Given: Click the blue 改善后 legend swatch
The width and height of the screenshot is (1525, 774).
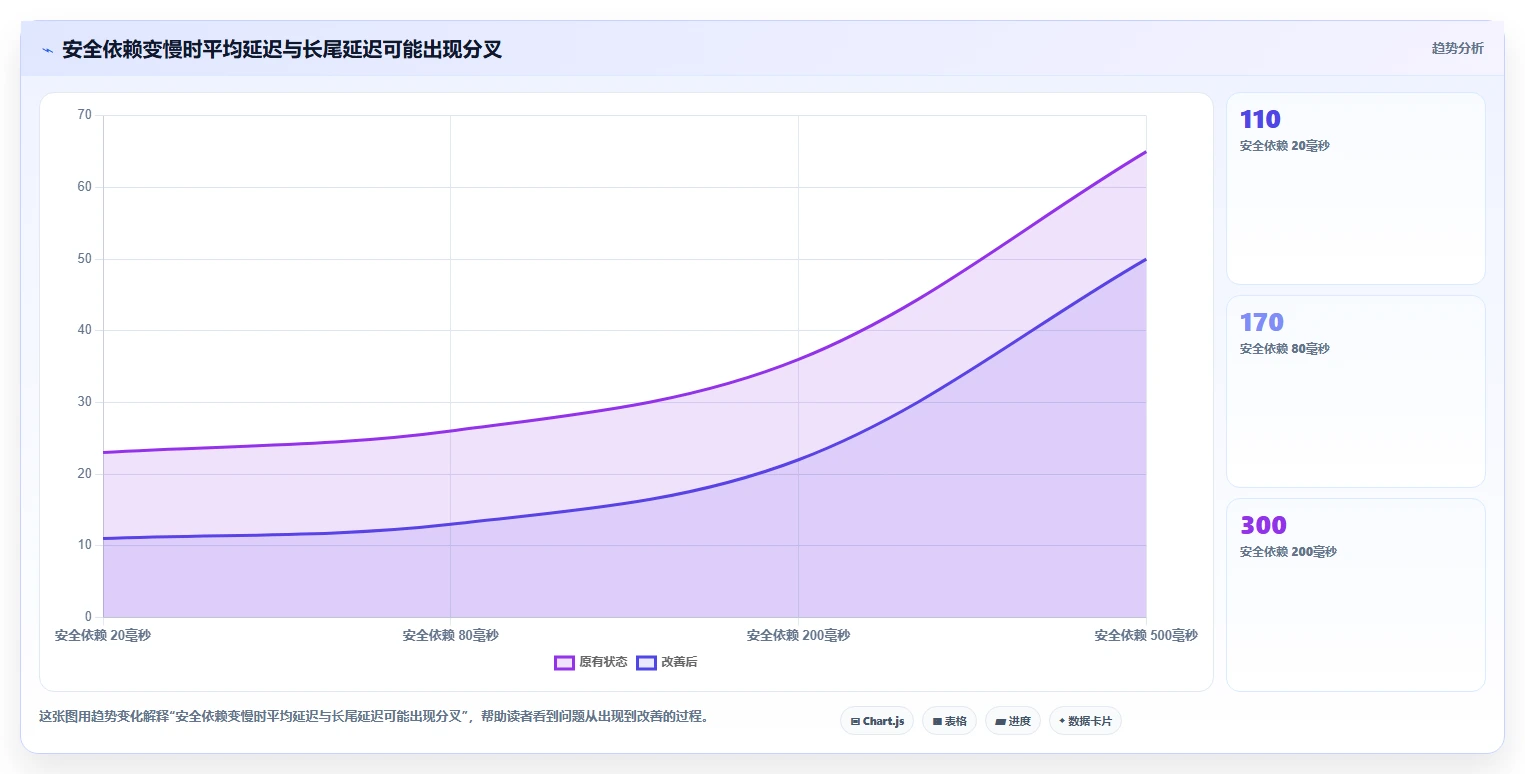Looking at the screenshot, I should [x=646, y=662].
